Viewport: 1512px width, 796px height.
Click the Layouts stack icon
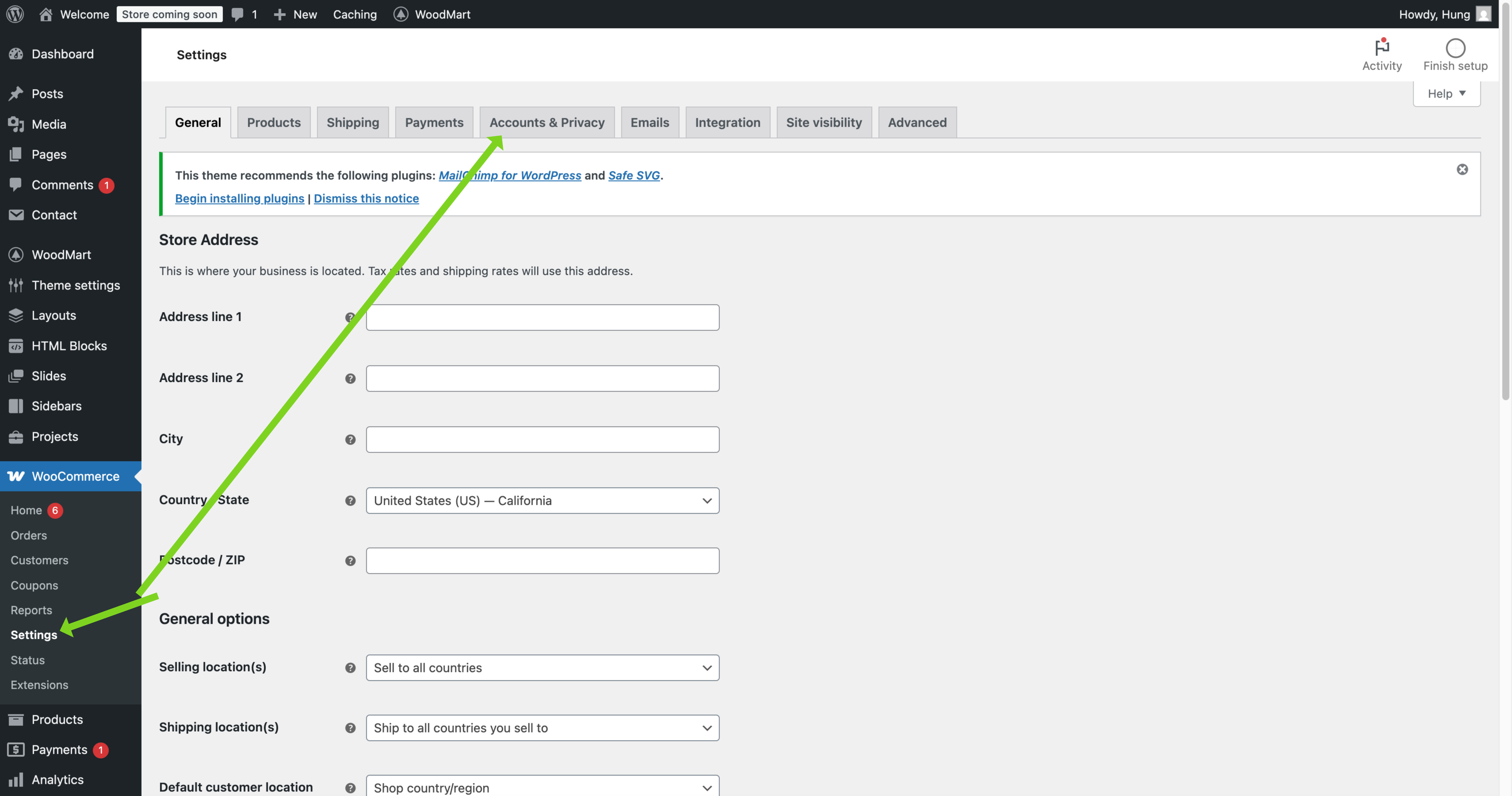[16, 315]
